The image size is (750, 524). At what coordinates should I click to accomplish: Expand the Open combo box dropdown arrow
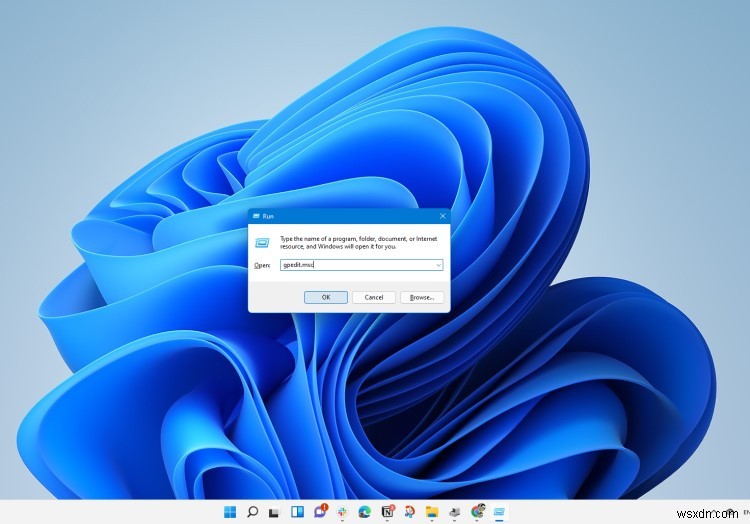(438, 265)
